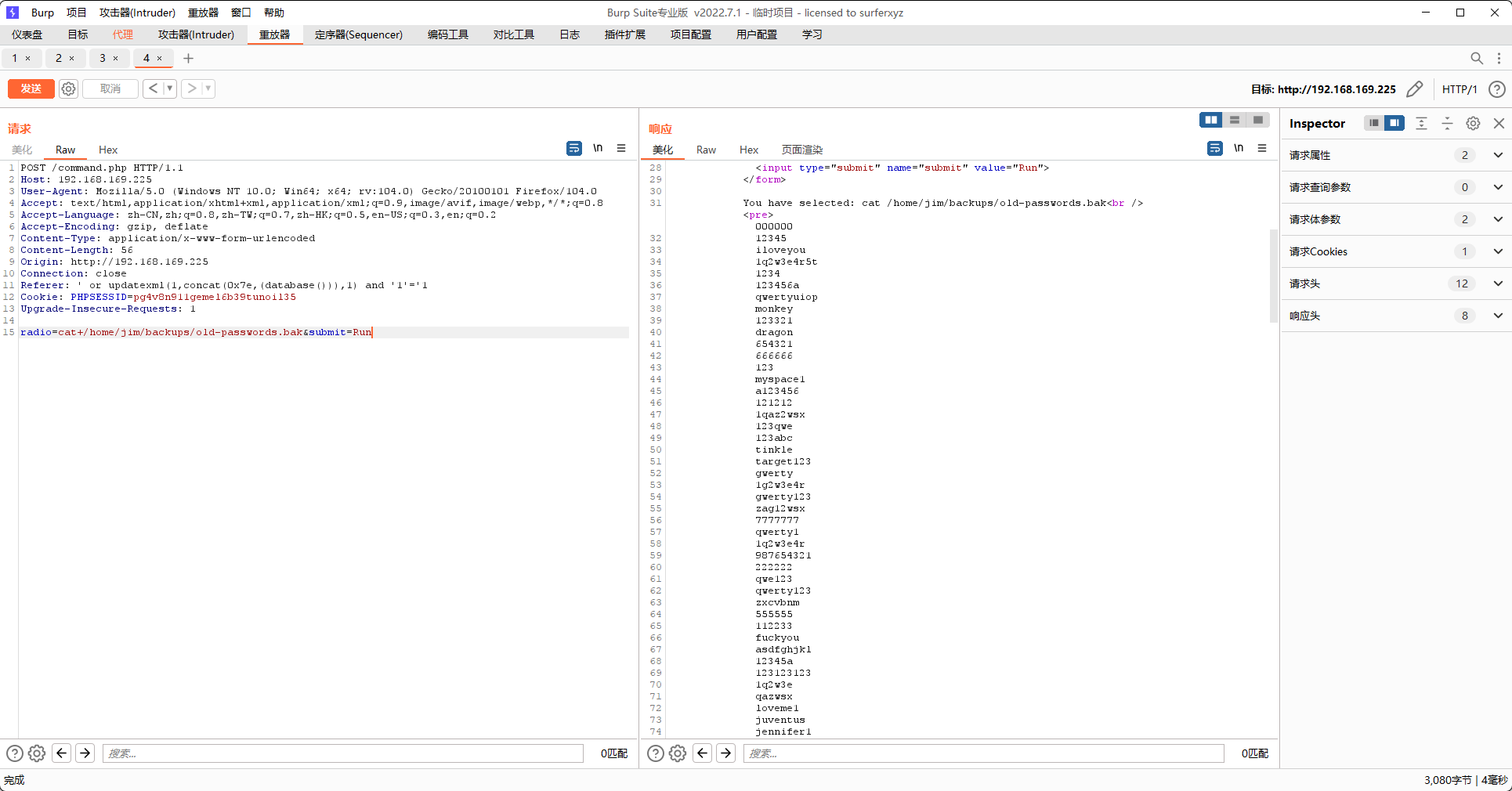Open request panel hamburger menu
The image size is (1512, 791).
pyautogui.click(x=621, y=148)
